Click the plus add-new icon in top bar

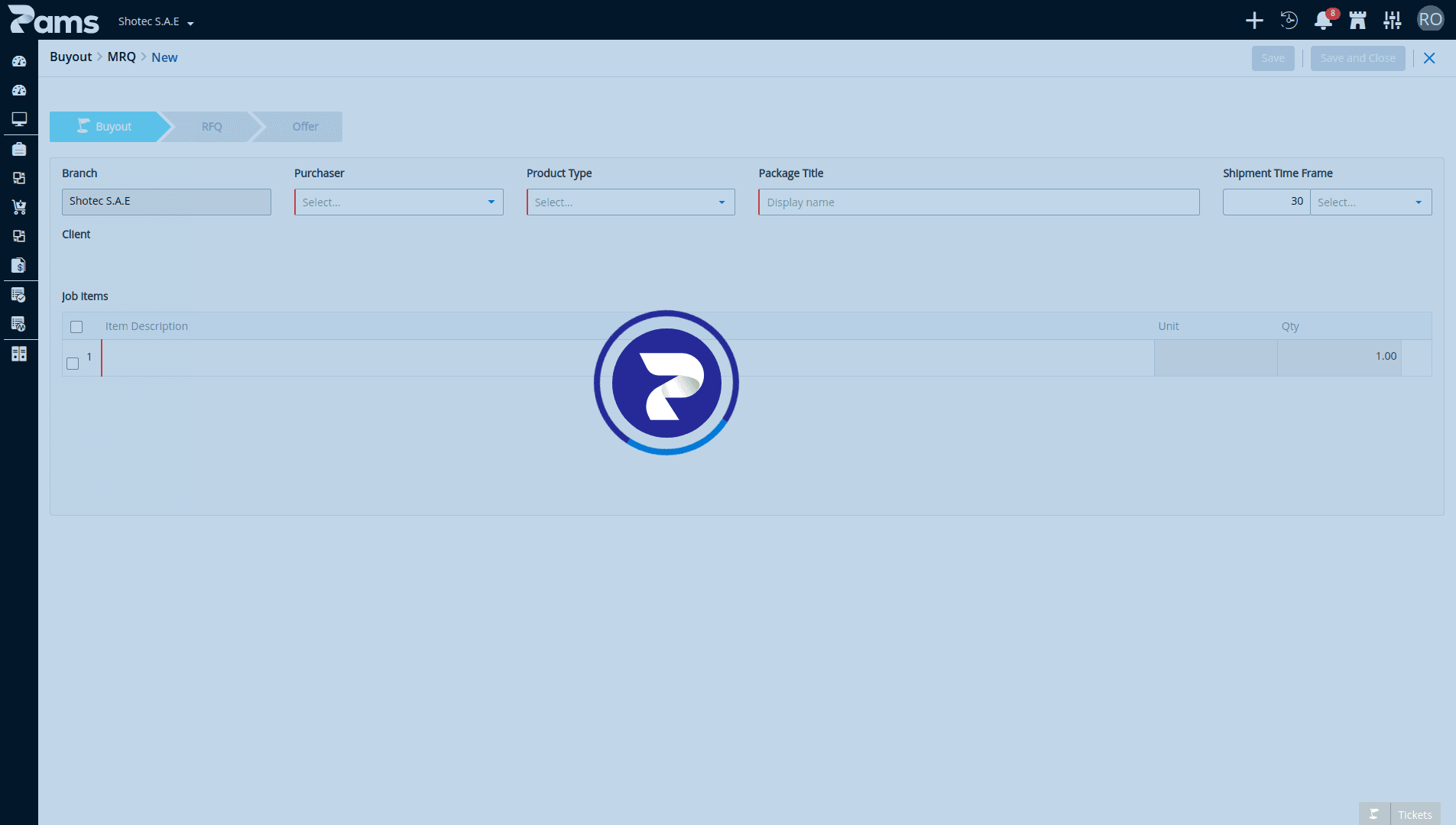(x=1254, y=21)
